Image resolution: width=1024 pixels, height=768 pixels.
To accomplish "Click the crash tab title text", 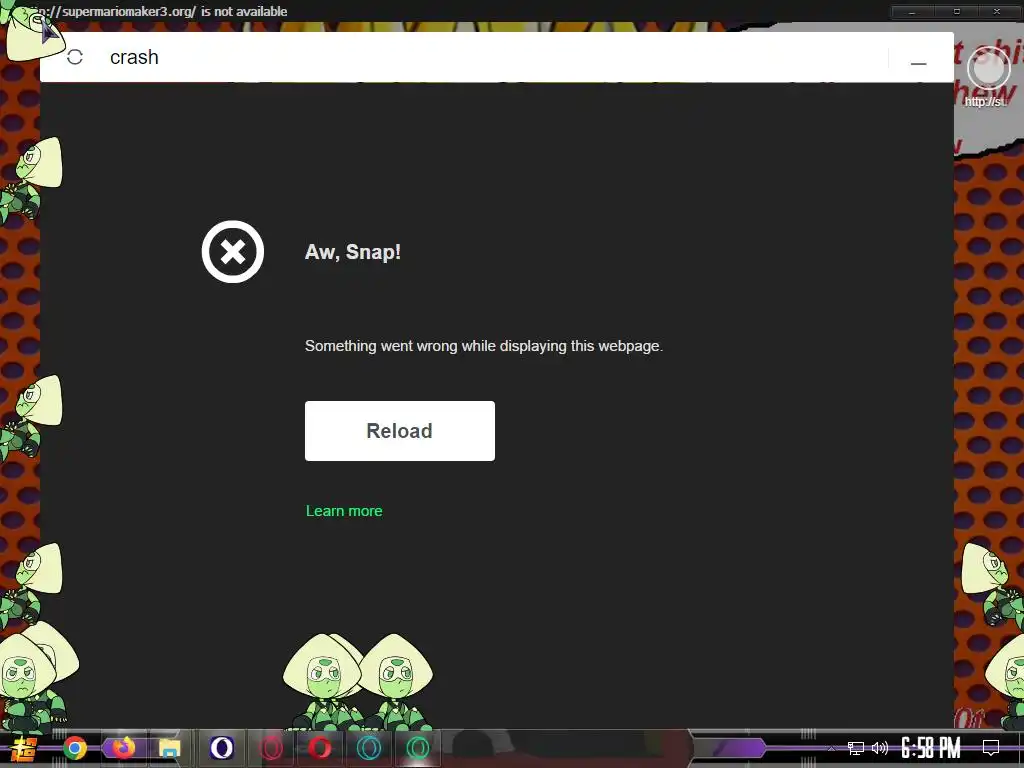I will 134,57.
